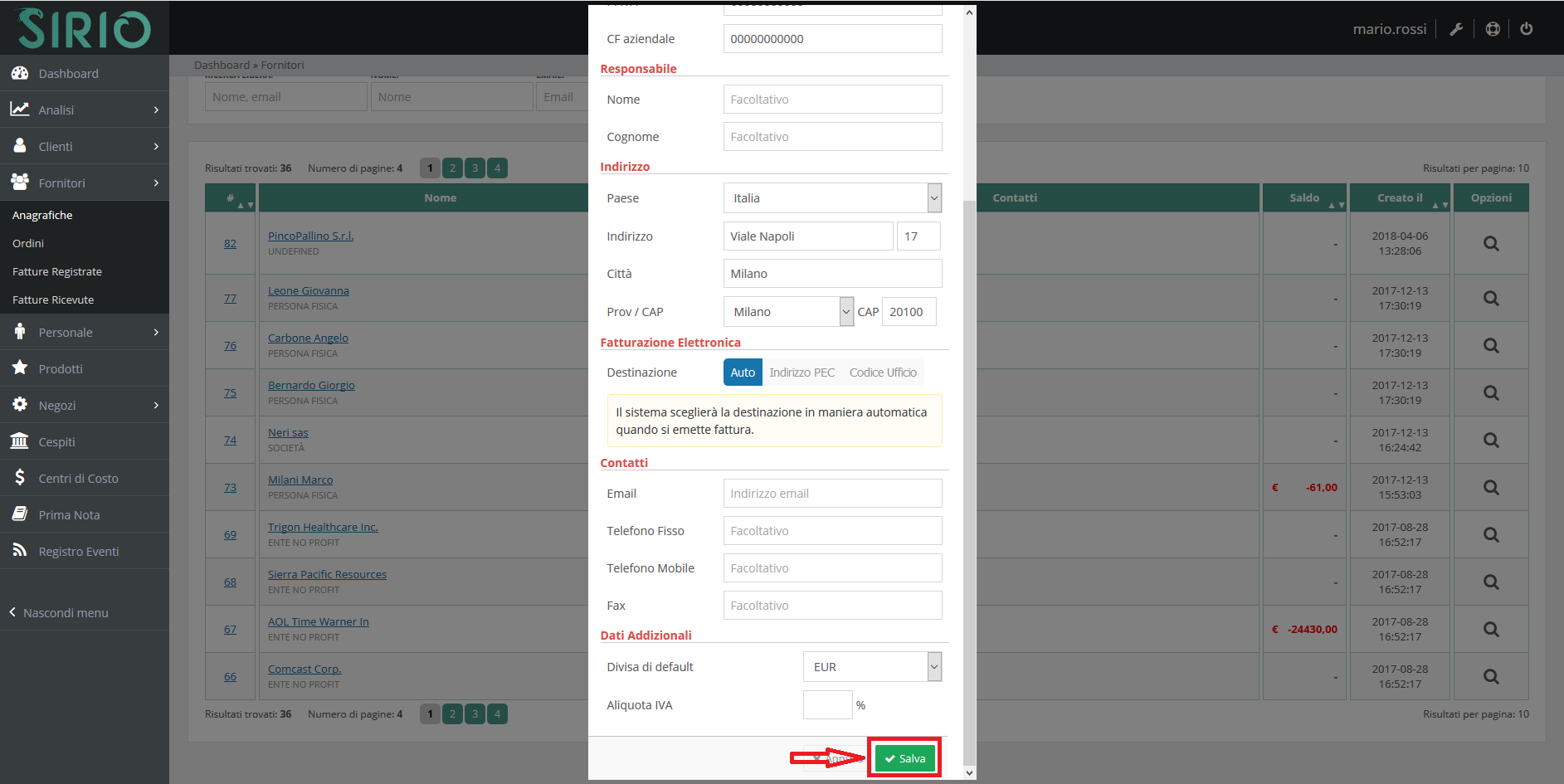Select Auto destination option
The image size is (1564, 784).
tap(743, 373)
